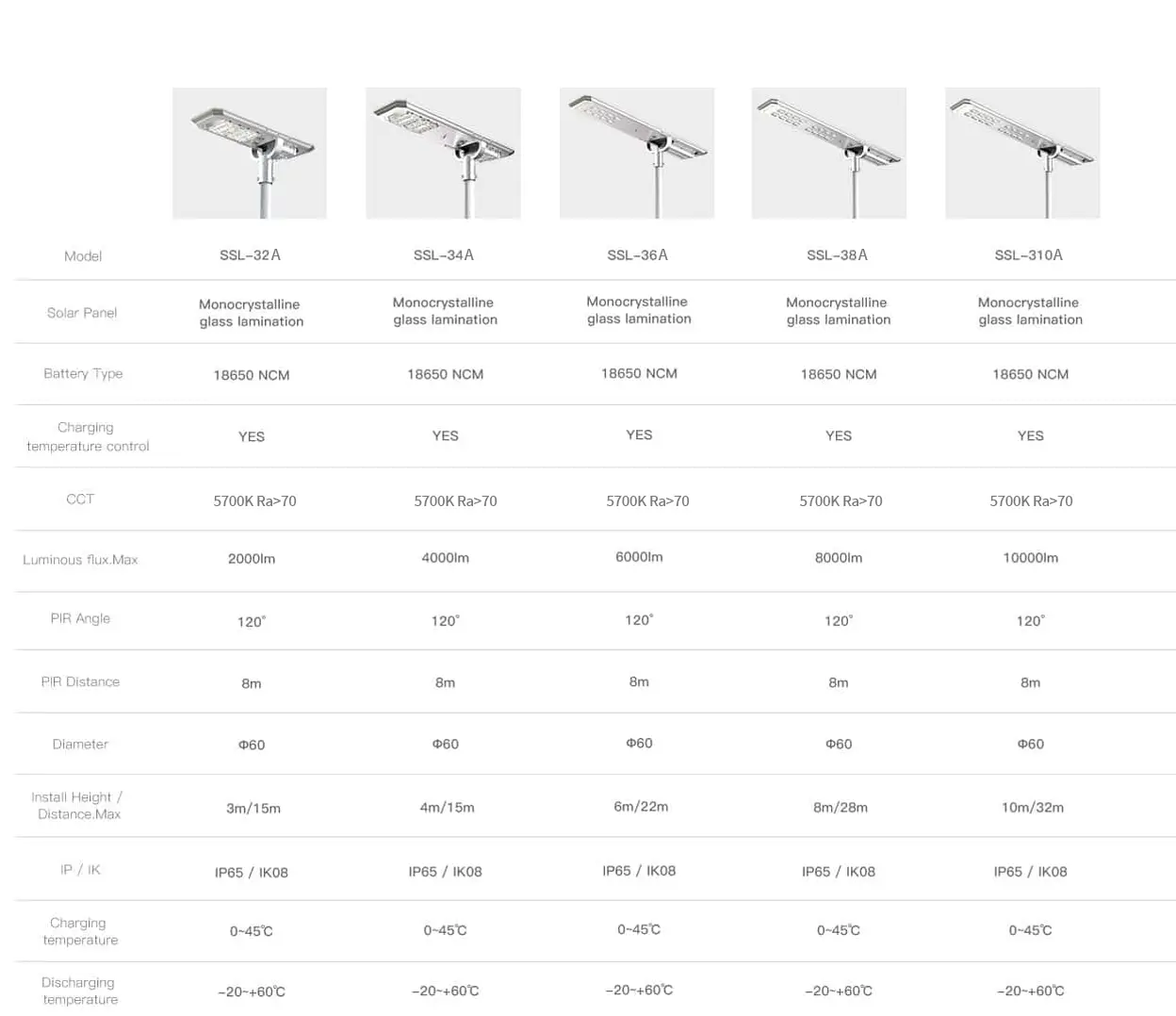This screenshot has width=1176, height=1016.
Task: Select the SSL-38A model name
Action: click(x=838, y=255)
